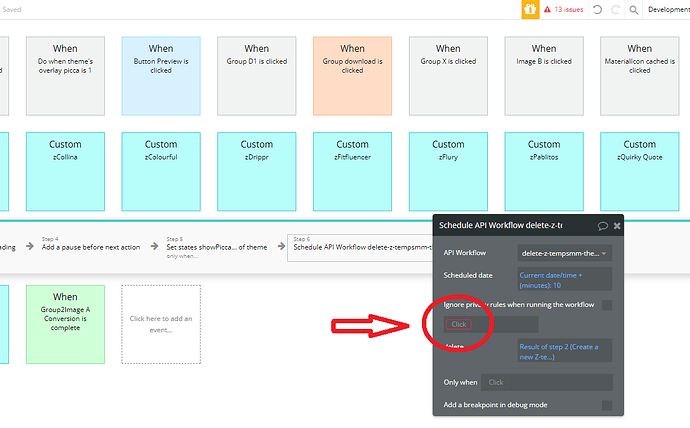Enable Add a breakpoint in debug mode

607,405
